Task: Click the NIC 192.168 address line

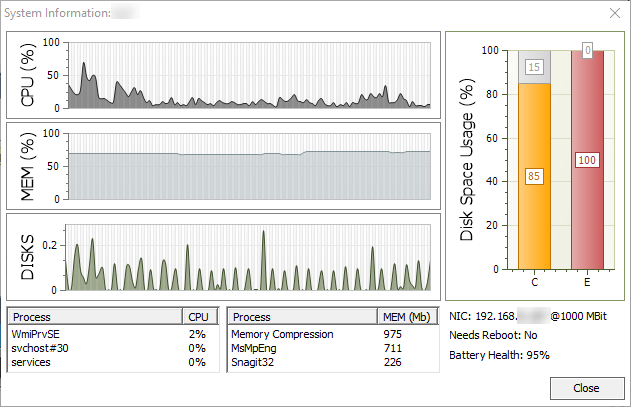Action: pos(528,316)
